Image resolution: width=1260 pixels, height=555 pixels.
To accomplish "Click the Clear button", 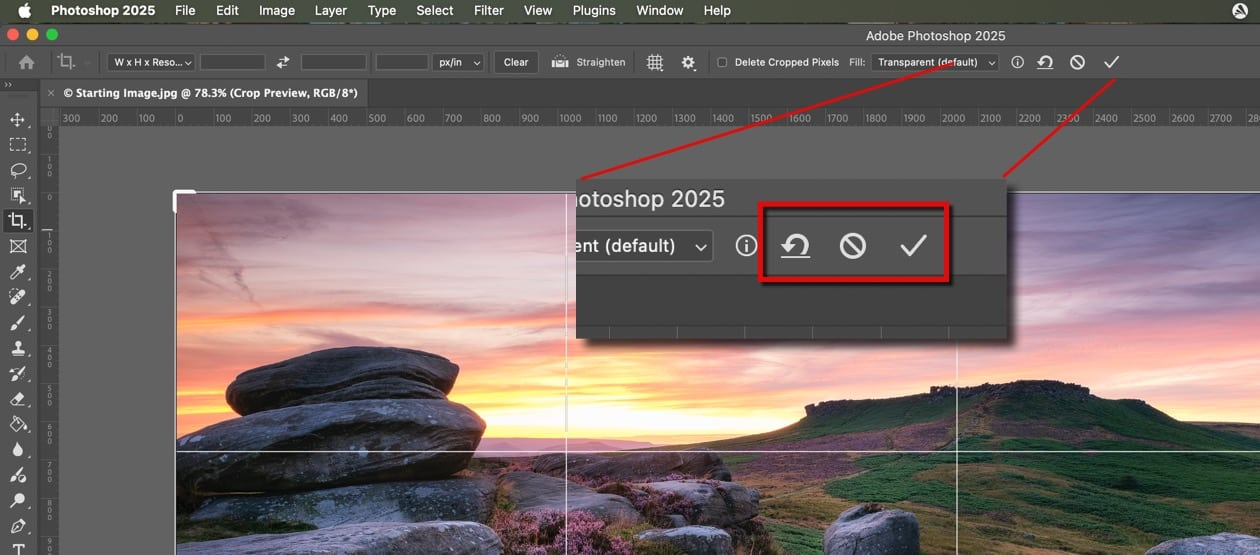I will point(516,62).
